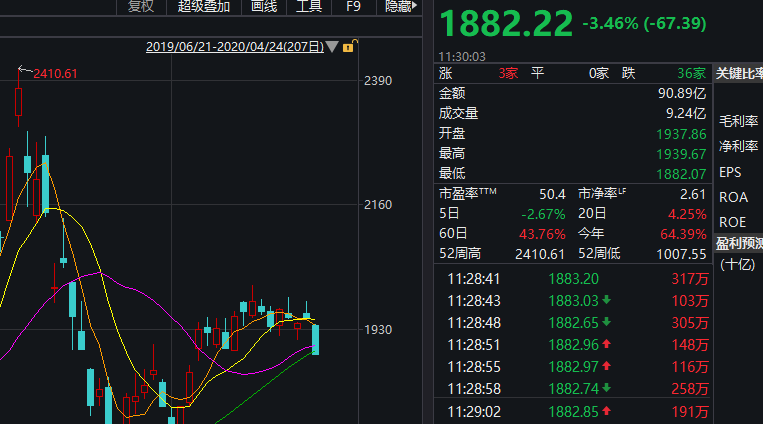Select the 画线 drawing tool
763x424 pixels.
[x=263, y=6]
